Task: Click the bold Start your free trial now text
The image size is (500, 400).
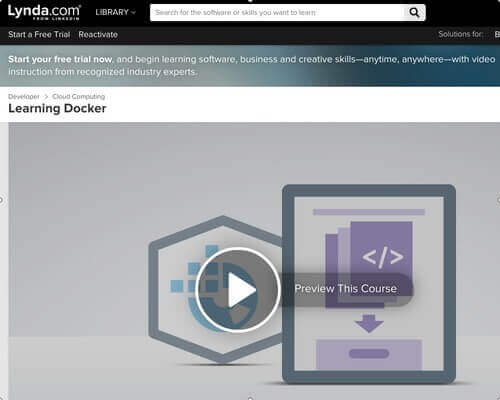Action: click(x=60, y=59)
